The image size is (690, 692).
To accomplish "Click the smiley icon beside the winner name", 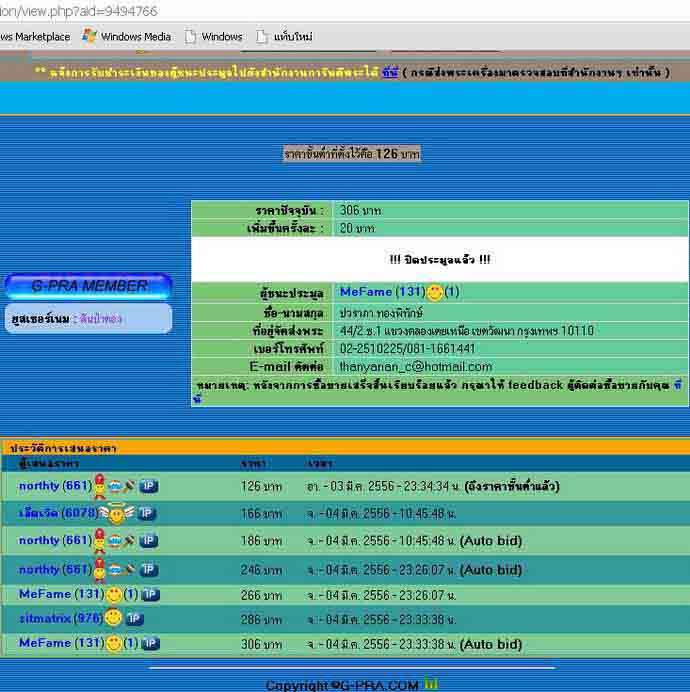I will click(435, 293).
